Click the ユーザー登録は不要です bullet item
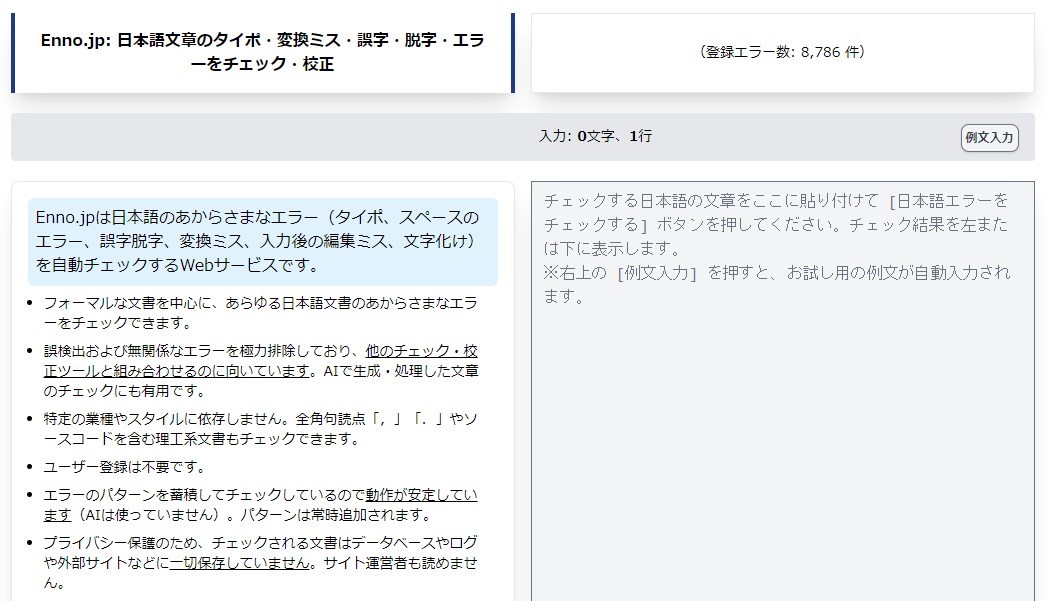The height and width of the screenshot is (601, 1047). pos(124,467)
